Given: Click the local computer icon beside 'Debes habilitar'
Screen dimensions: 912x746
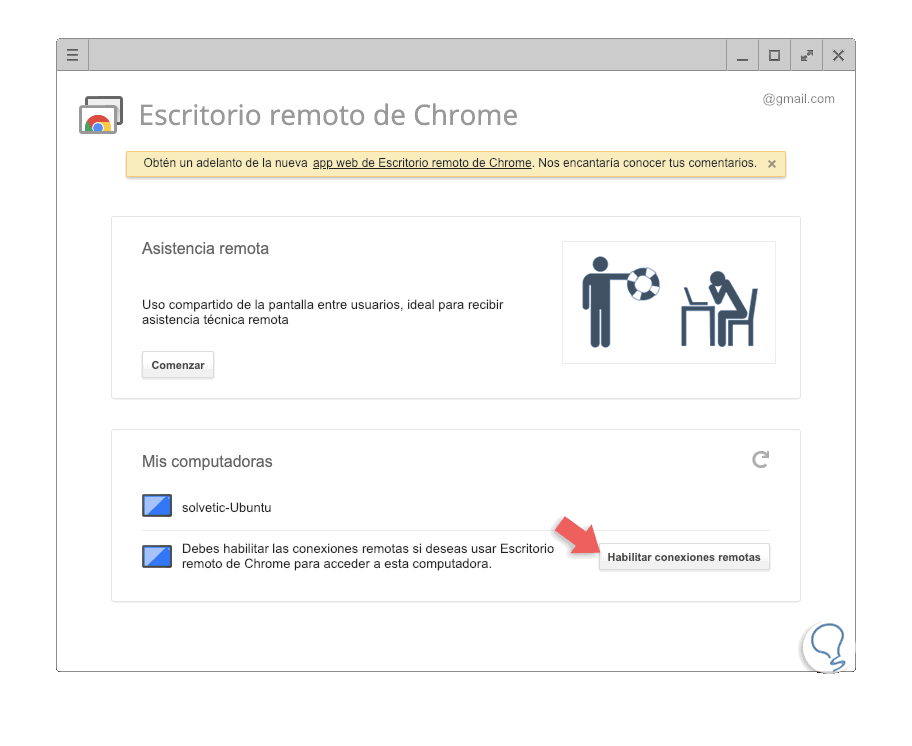Looking at the screenshot, I should tap(157, 556).
